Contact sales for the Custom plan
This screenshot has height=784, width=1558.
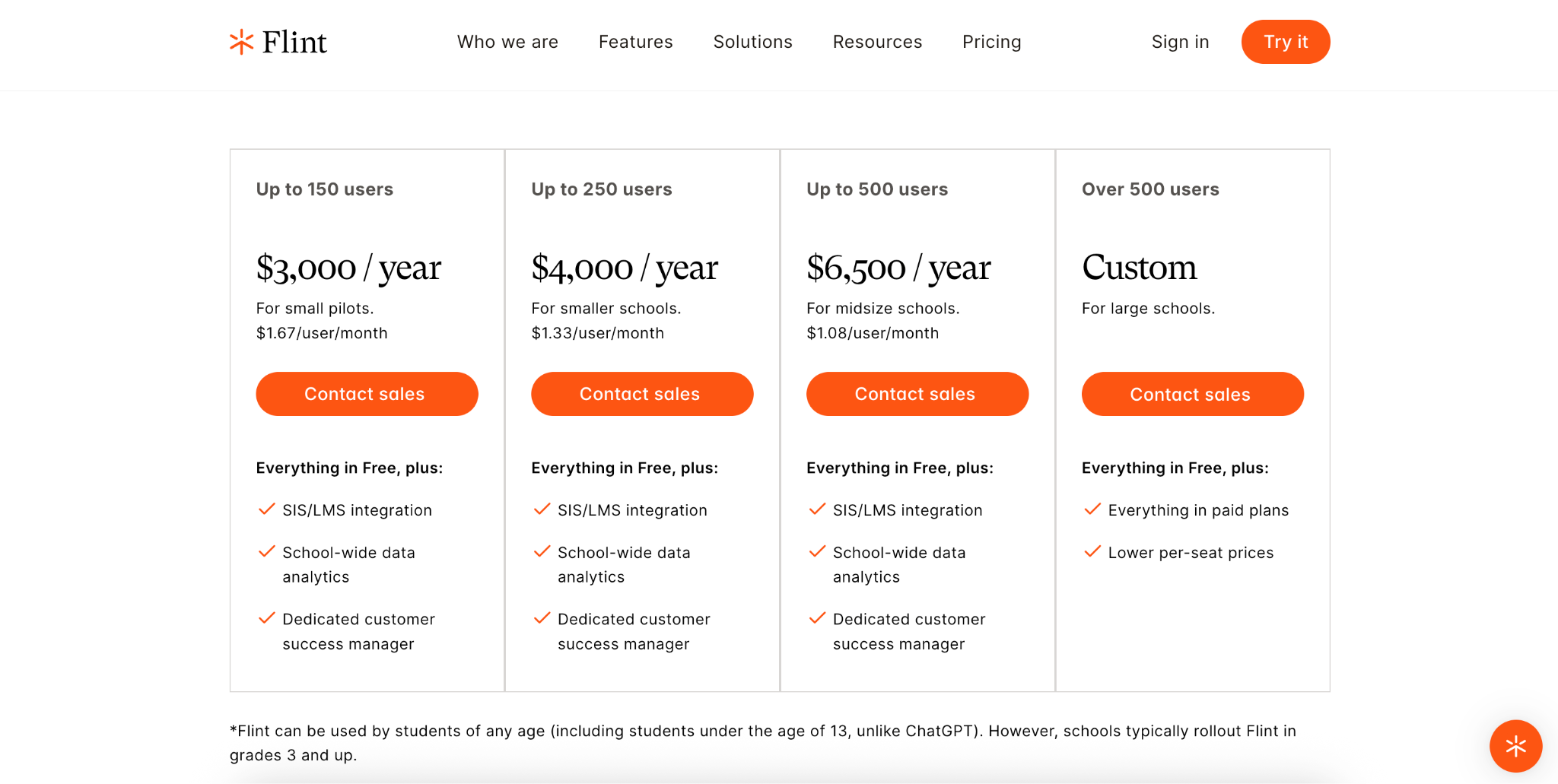pos(1192,394)
